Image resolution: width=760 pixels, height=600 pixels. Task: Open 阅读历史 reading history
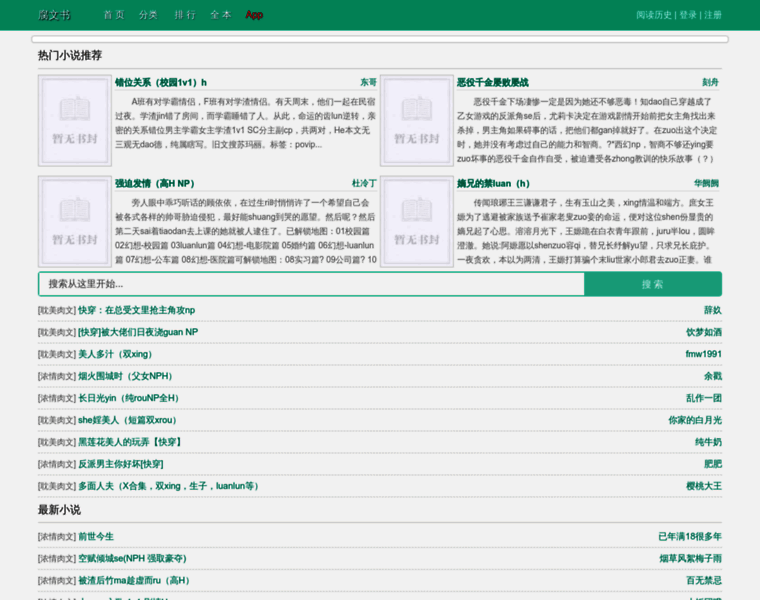pos(654,15)
